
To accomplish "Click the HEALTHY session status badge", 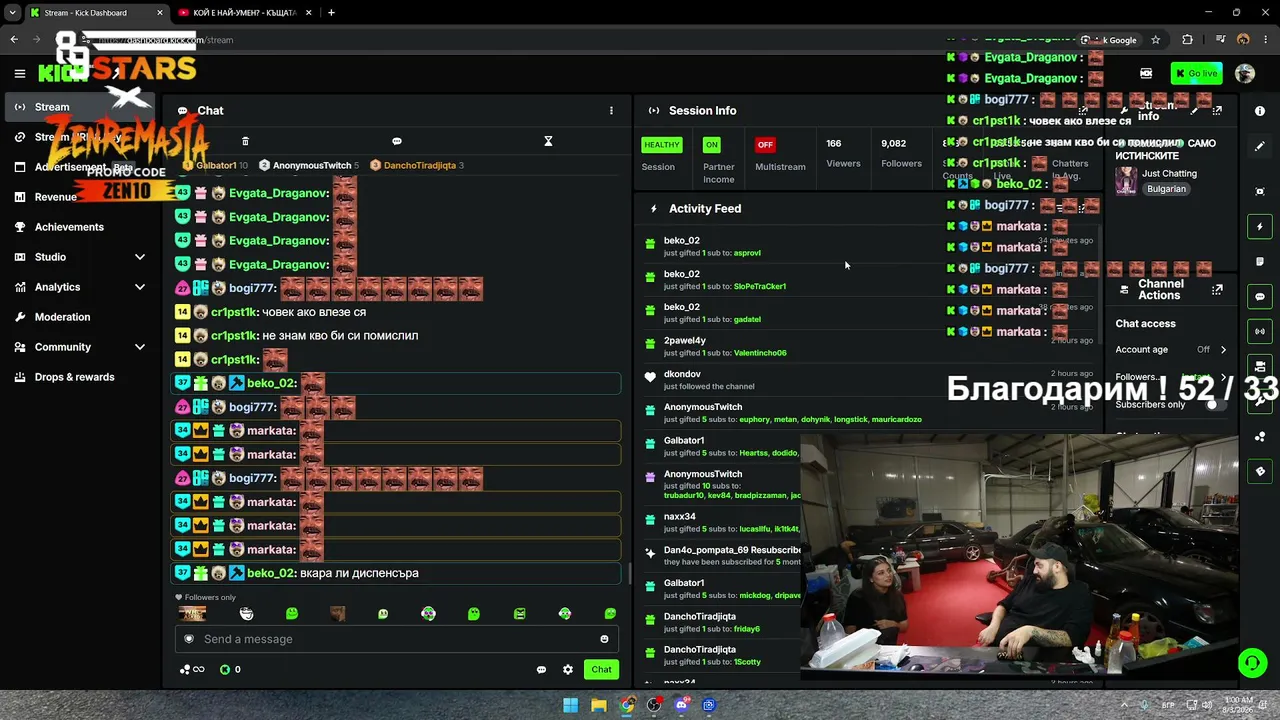I will (x=661, y=145).
